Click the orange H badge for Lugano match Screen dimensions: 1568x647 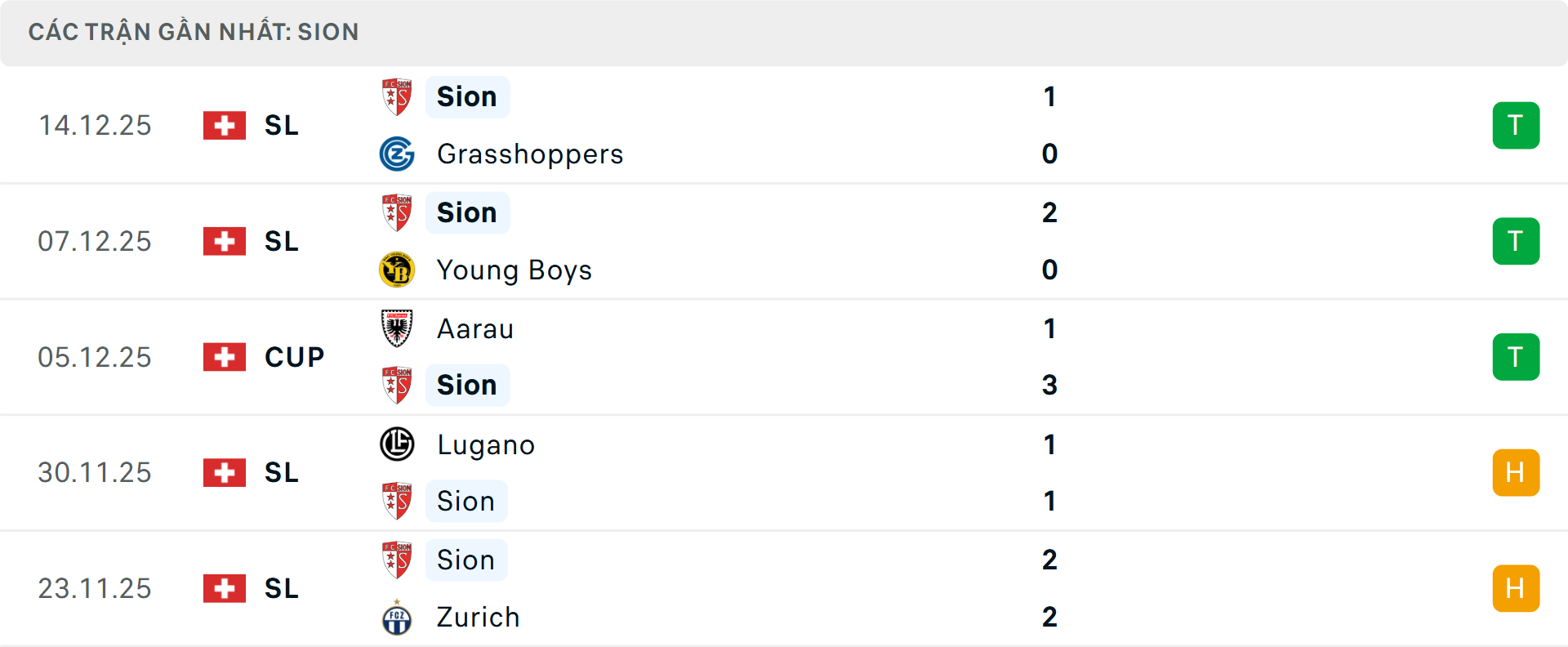(x=1516, y=473)
